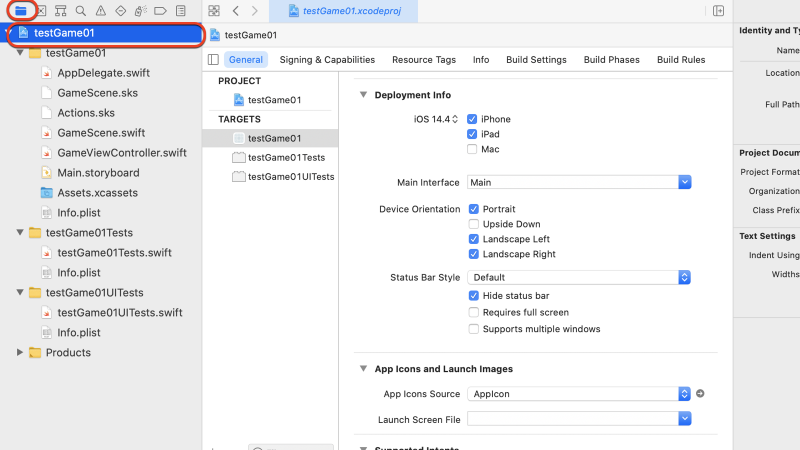Open the Find navigator magnifier icon
Screen dimensions: 800x450
(80, 11)
